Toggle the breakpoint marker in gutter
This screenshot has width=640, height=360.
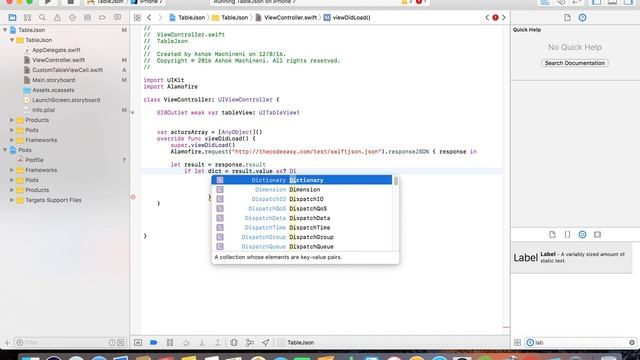click(x=133, y=197)
